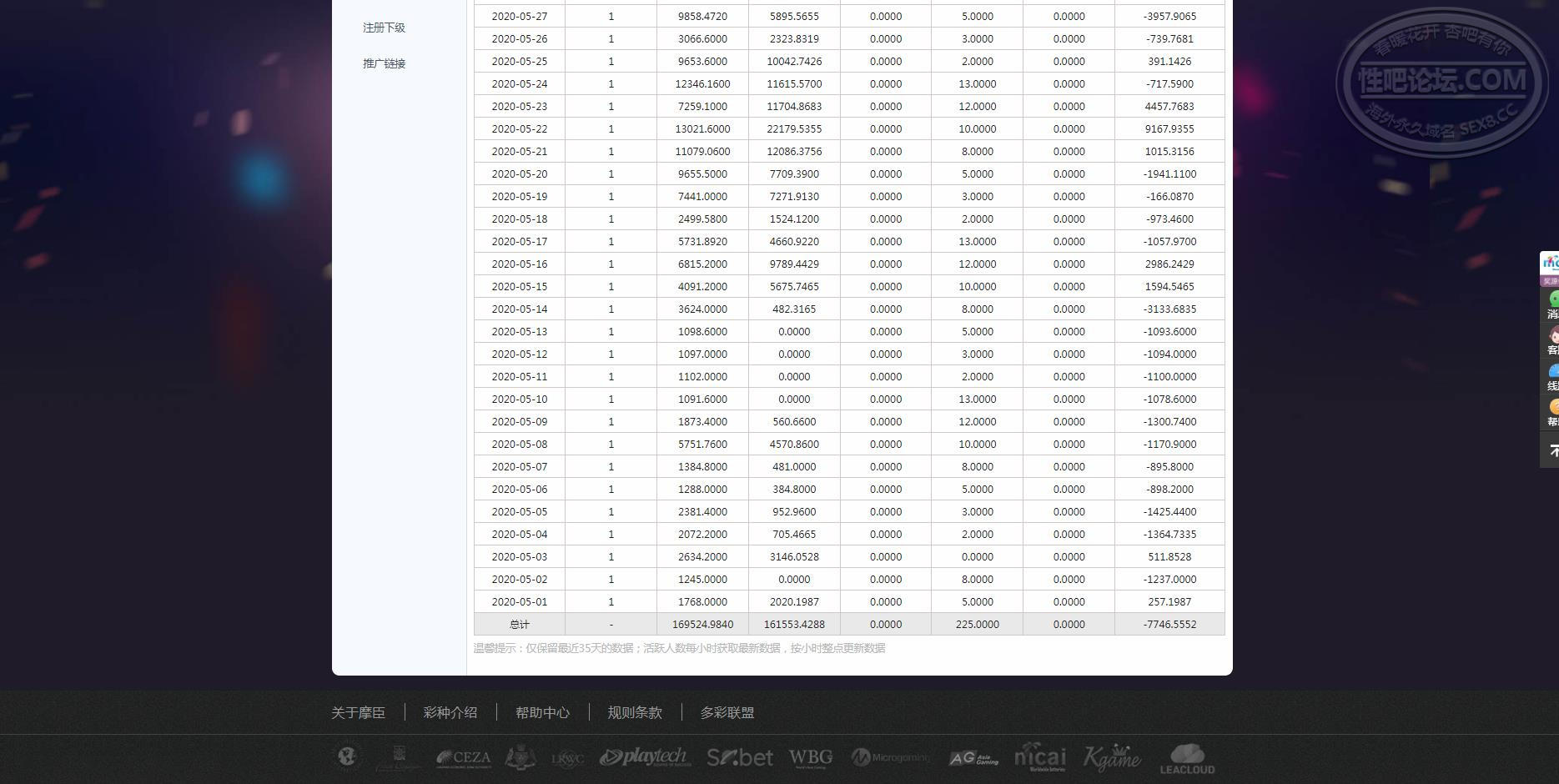
Task: Click the value 3146.0528
Action: 794,556
